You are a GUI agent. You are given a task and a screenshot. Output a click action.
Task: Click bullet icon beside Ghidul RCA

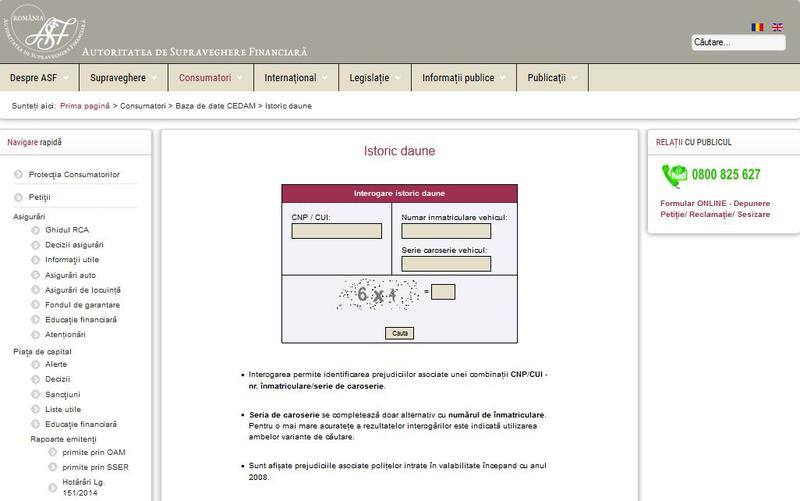click(34, 230)
